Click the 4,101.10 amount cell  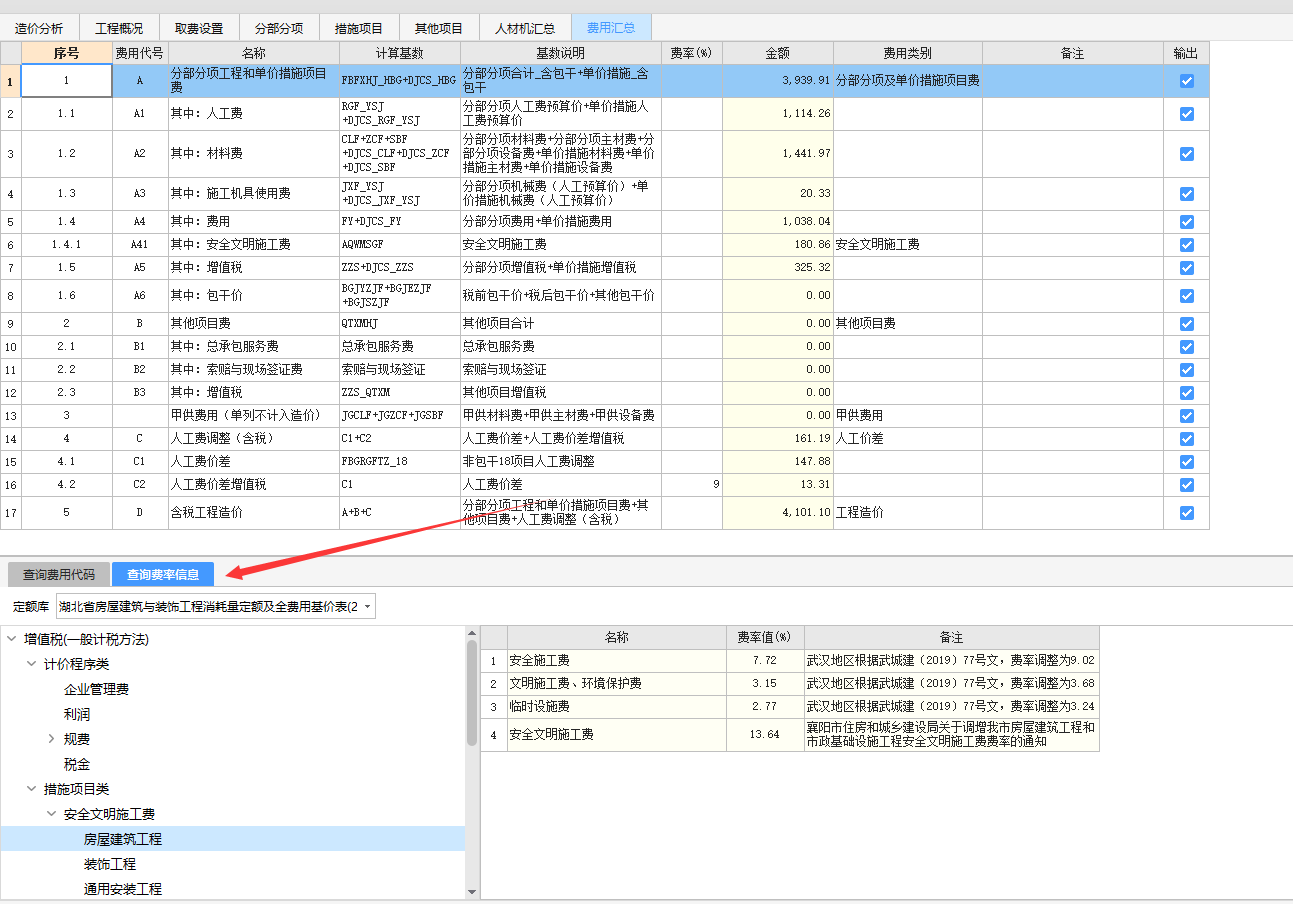(x=778, y=513)
